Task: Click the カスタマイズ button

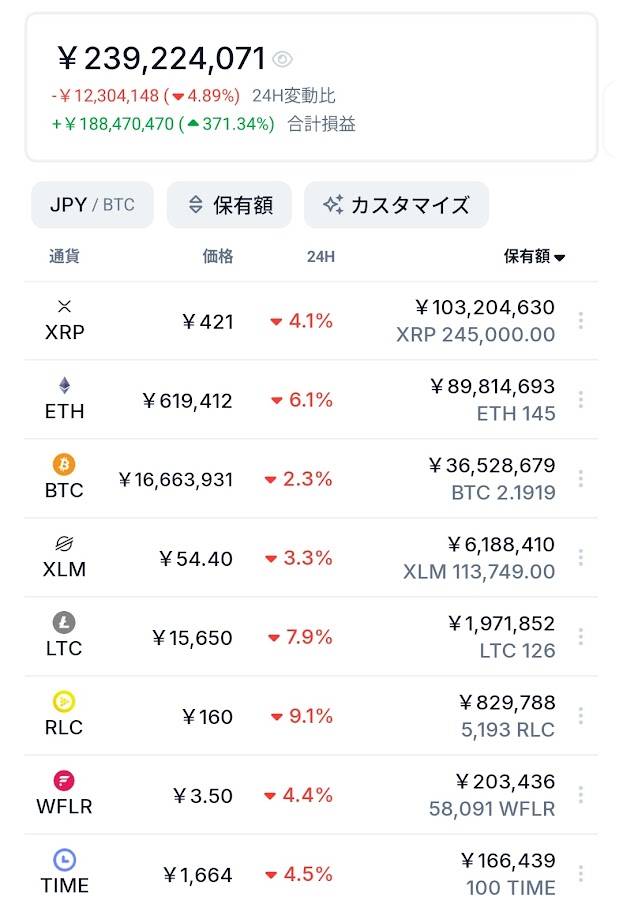Action: (x=396, y=205)
